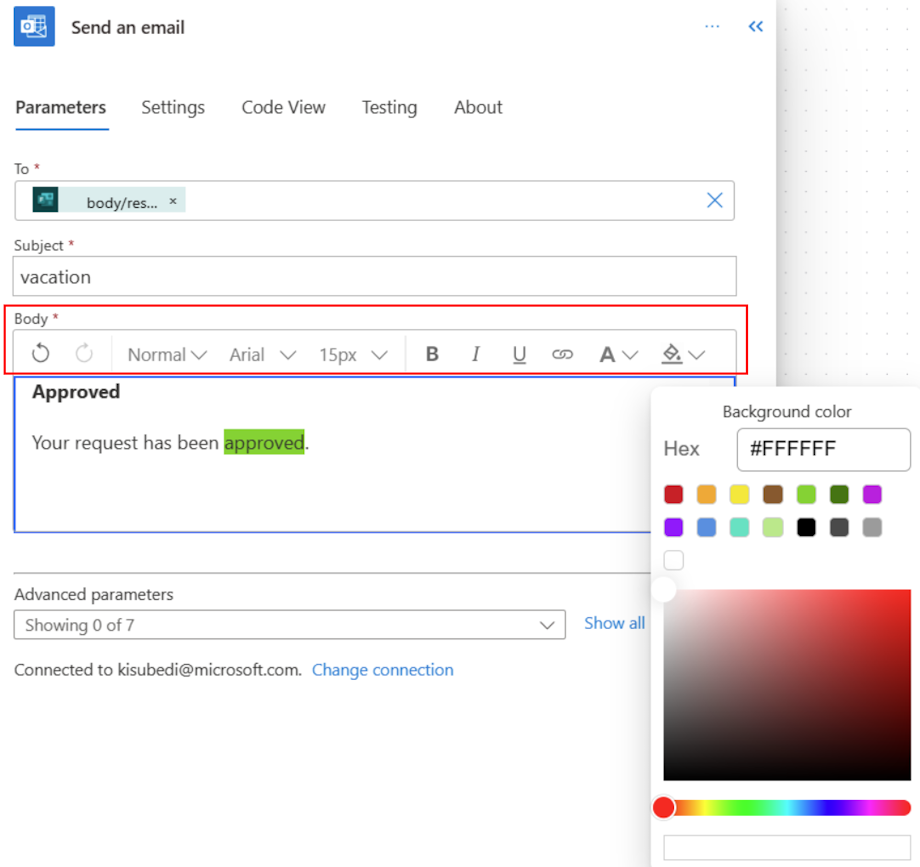
Task: Click the Outlook Send an email icon
Action: (x=33, y=26)
